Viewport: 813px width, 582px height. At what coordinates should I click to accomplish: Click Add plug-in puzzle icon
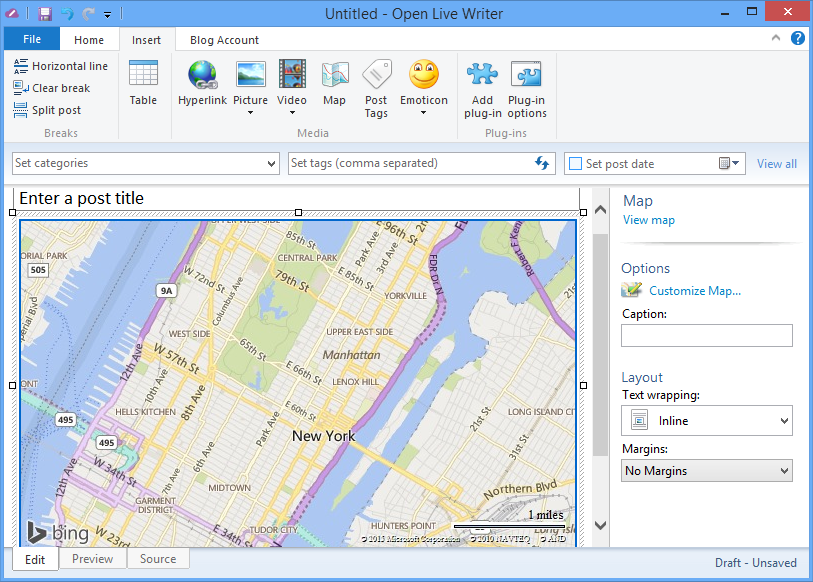coord(482,74)
